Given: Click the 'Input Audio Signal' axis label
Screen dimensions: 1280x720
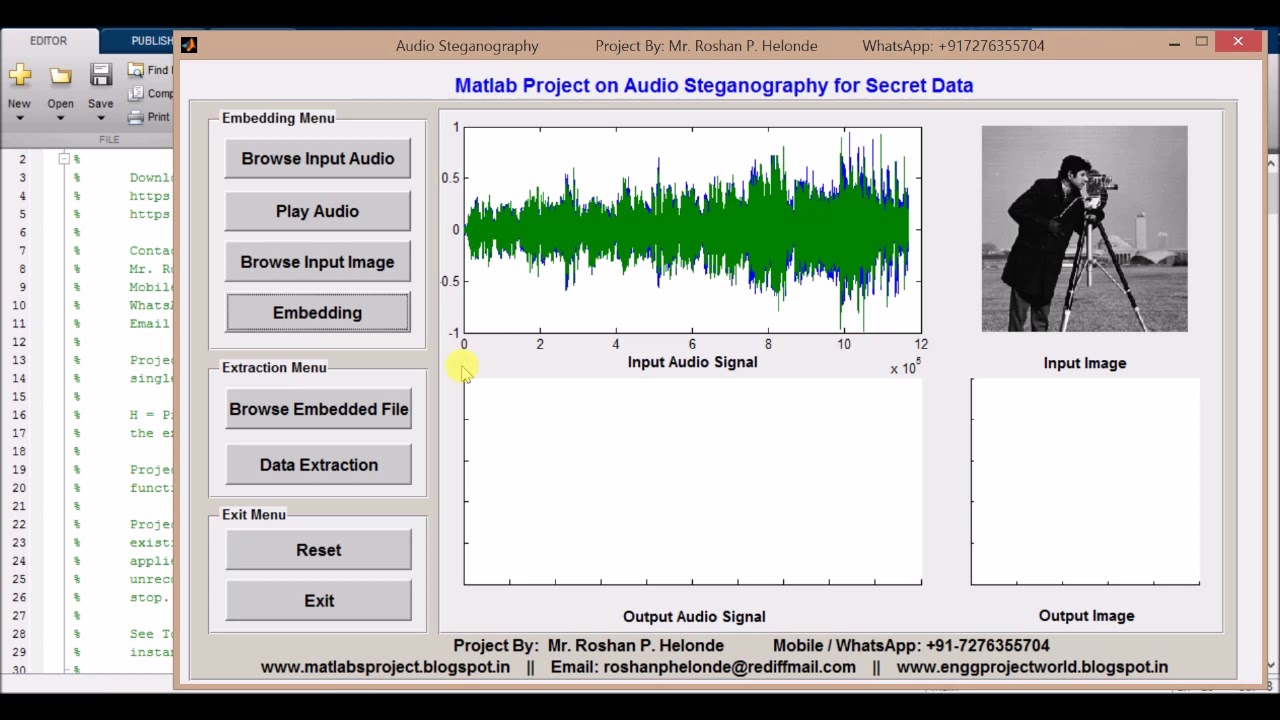Looking at the screenshot, I should [692, 362].
